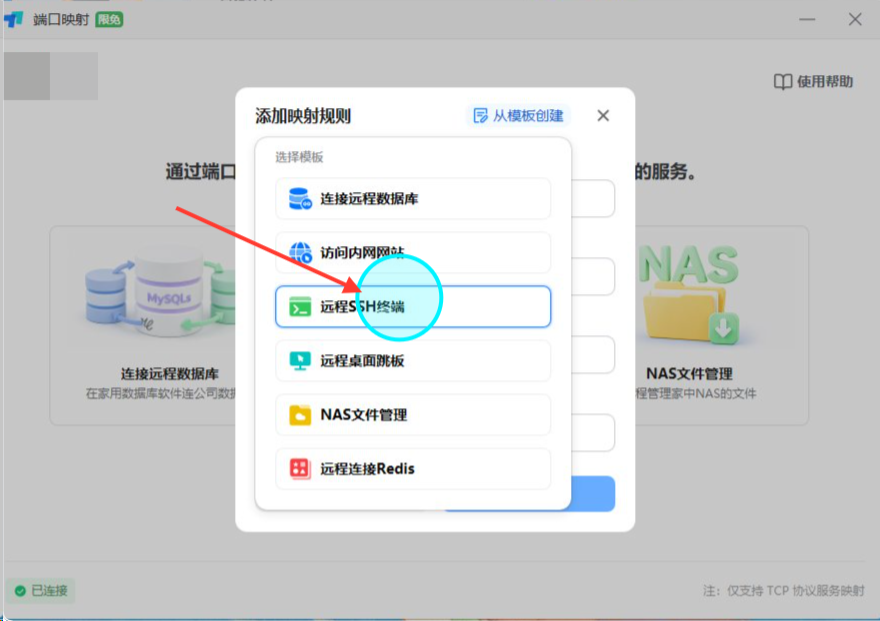Select 远程SSH终端 template entry
Viewport: 880px width, 621px height.
(x=413, y=306)
